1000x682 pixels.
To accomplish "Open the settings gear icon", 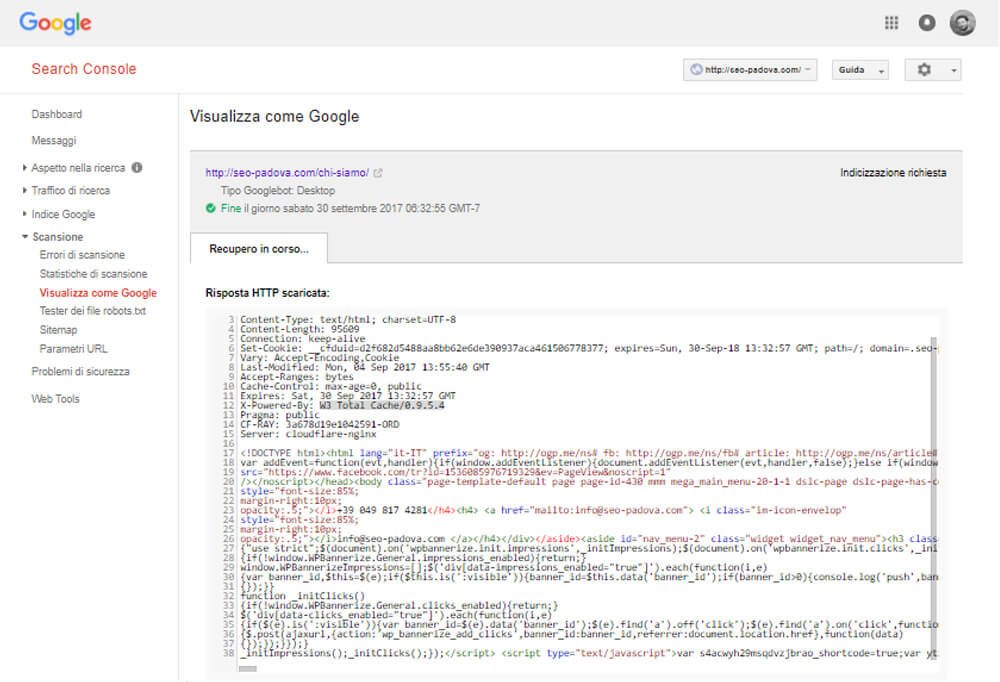I will 924,70.
